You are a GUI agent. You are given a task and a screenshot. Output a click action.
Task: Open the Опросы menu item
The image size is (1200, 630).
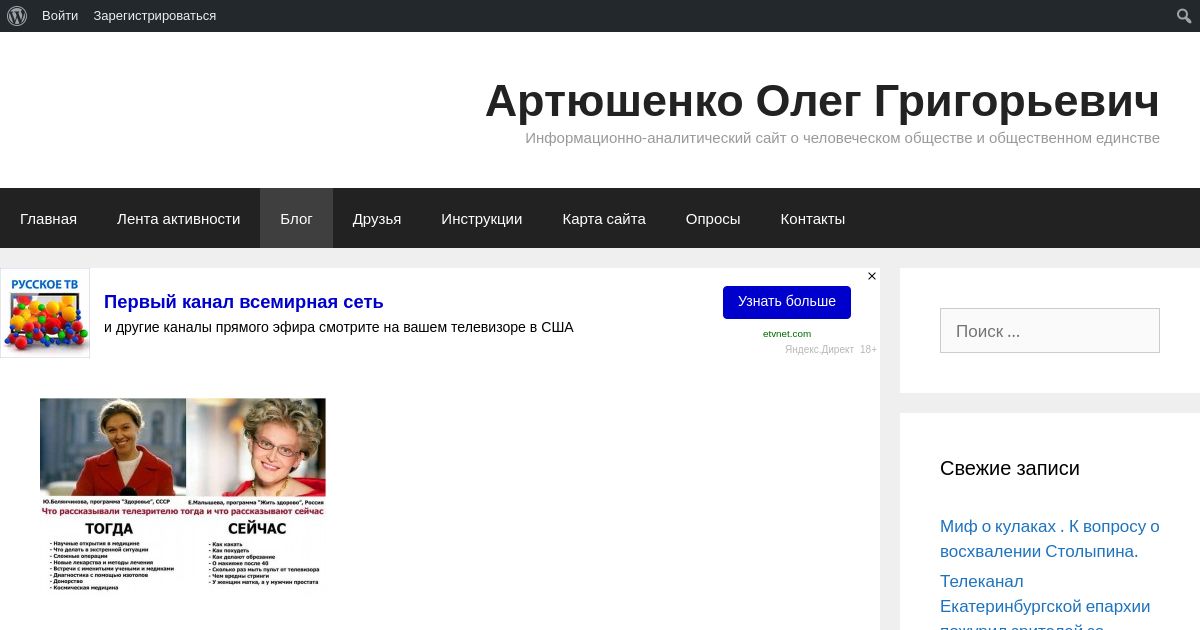point(713,218)
